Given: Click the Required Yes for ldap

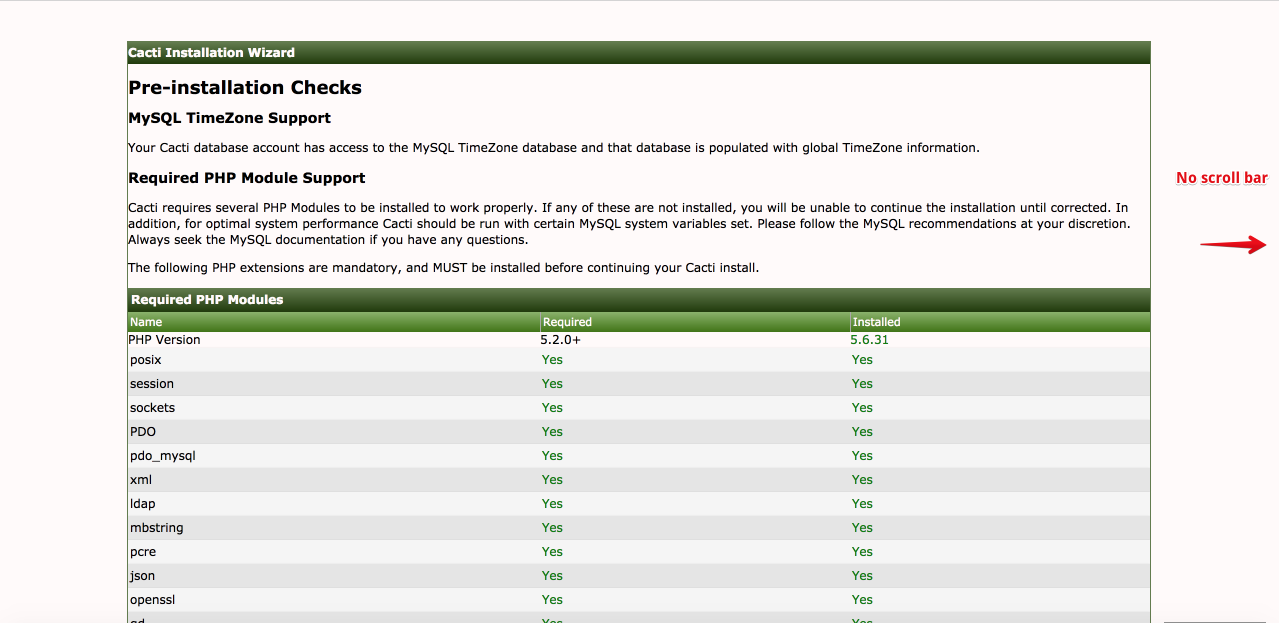Looking at the screenshot, I should pos(552,504).
